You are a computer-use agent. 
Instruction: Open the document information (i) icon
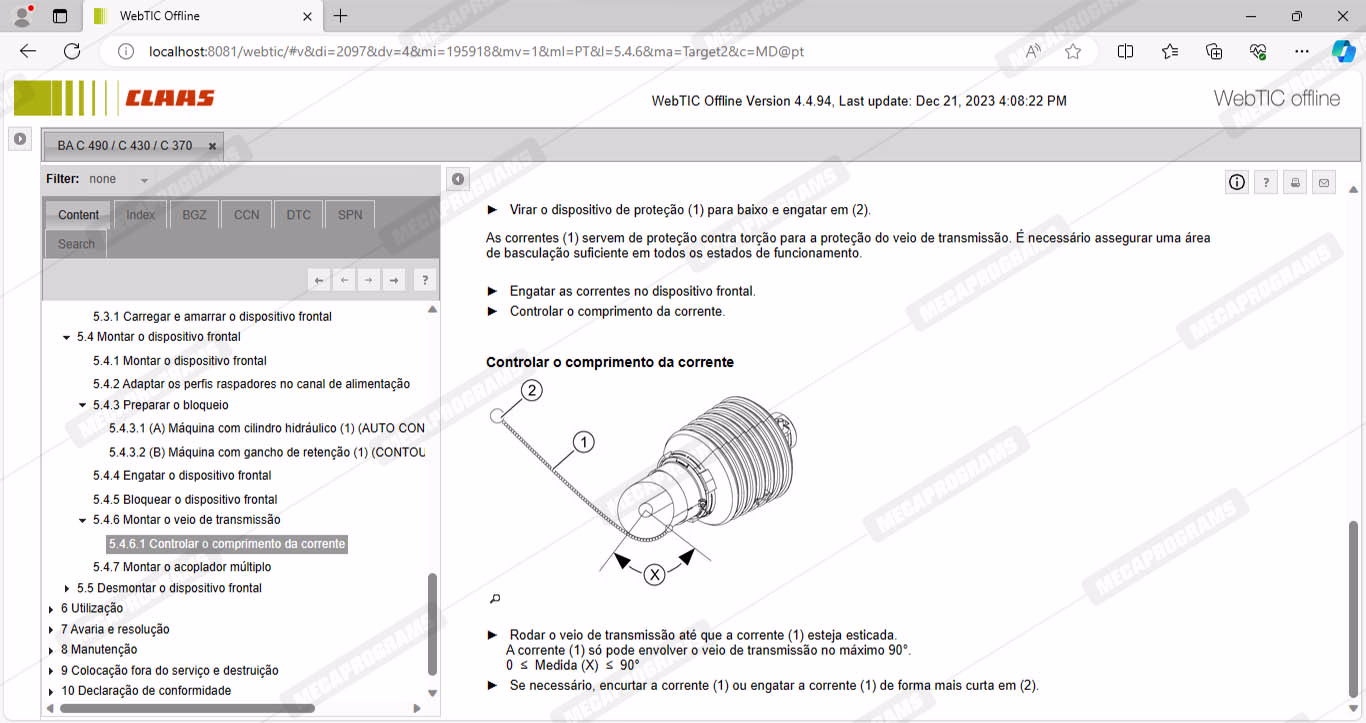(1237, 182)
